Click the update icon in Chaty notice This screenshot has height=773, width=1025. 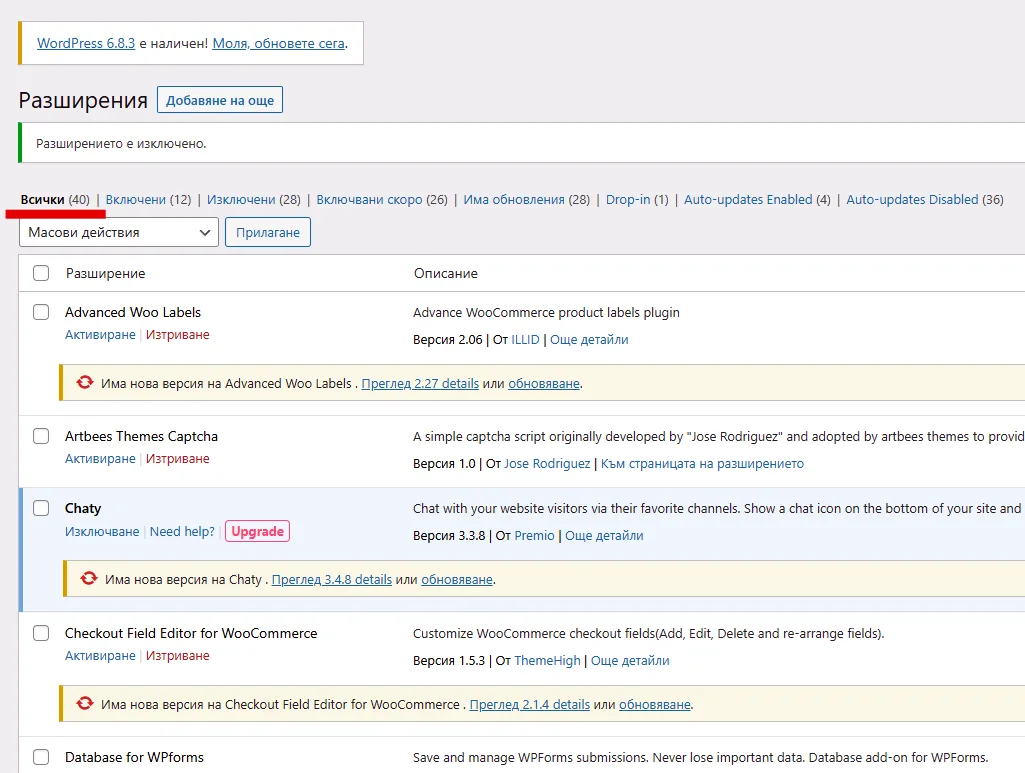click(x=89, y=578)
